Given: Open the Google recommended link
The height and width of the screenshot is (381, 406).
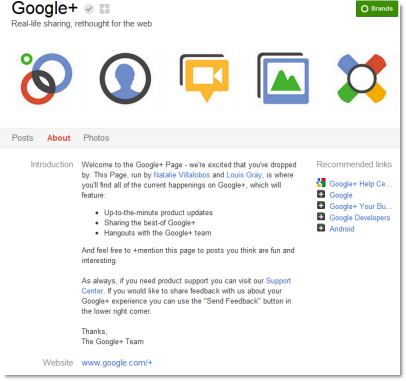Looking at the screenshot, I should (x=341, y=195).
